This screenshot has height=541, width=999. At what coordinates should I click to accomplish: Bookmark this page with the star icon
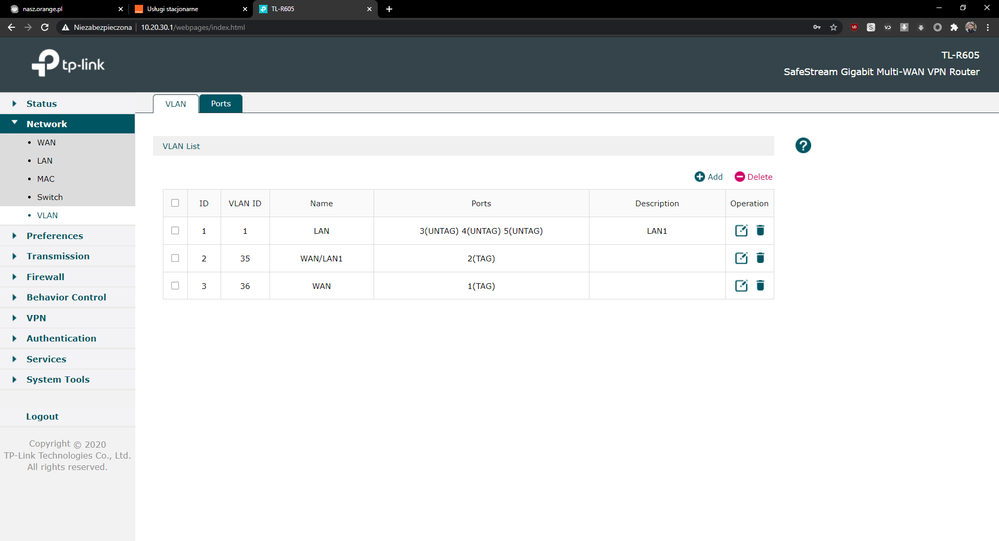[x=833, y=27]
